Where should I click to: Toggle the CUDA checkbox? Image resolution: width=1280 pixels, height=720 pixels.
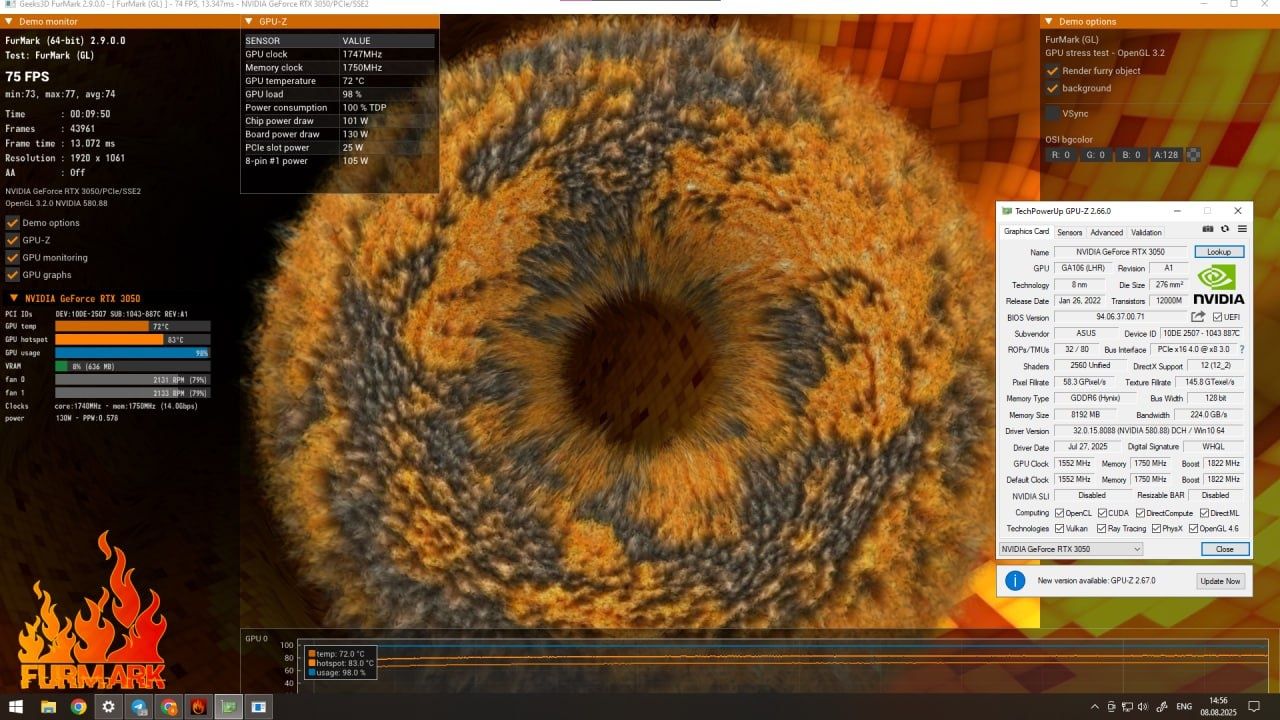1102,513
